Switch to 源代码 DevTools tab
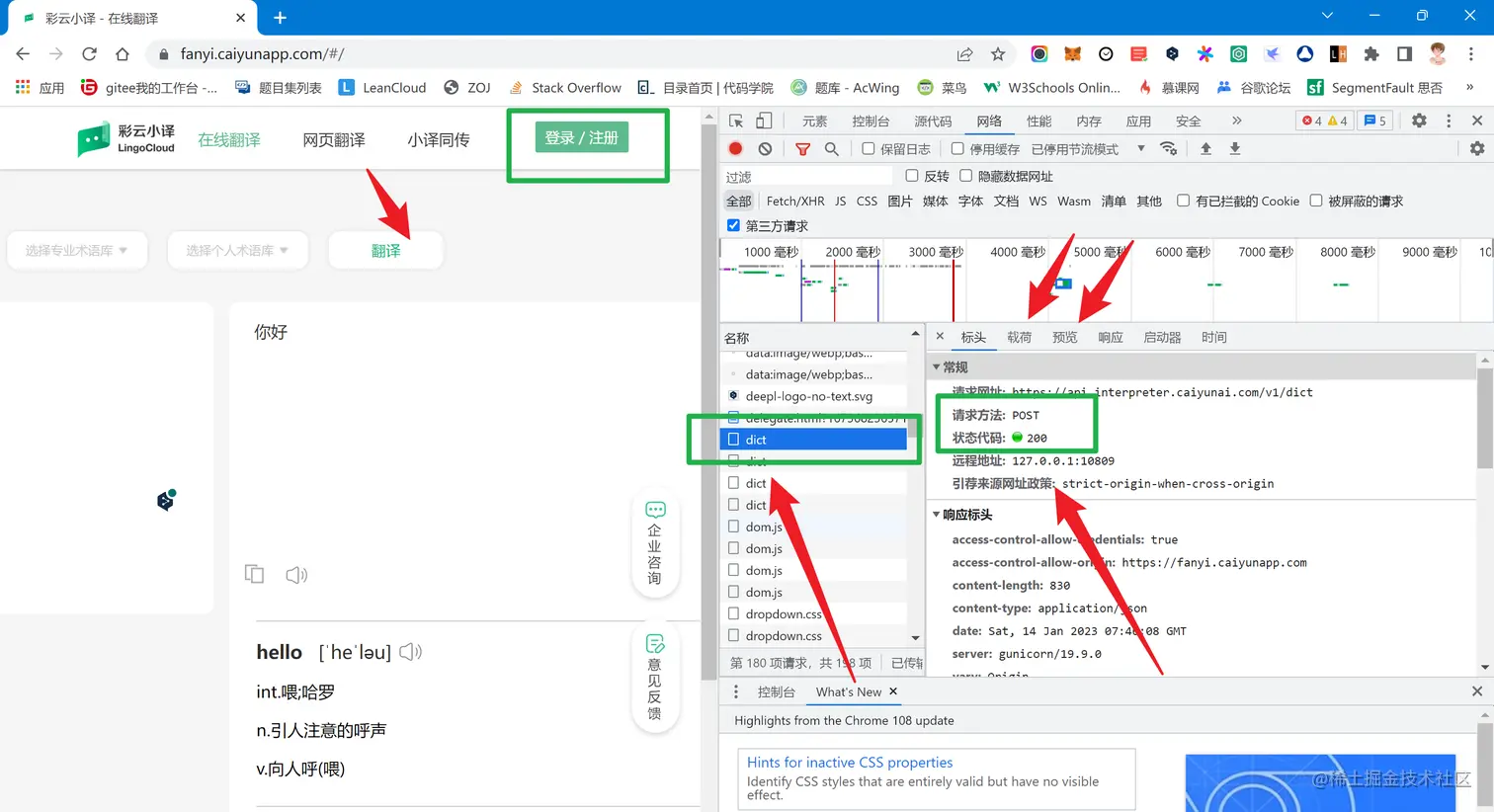The height and width of the screenshot is (812, 1494). click(933, 121)
